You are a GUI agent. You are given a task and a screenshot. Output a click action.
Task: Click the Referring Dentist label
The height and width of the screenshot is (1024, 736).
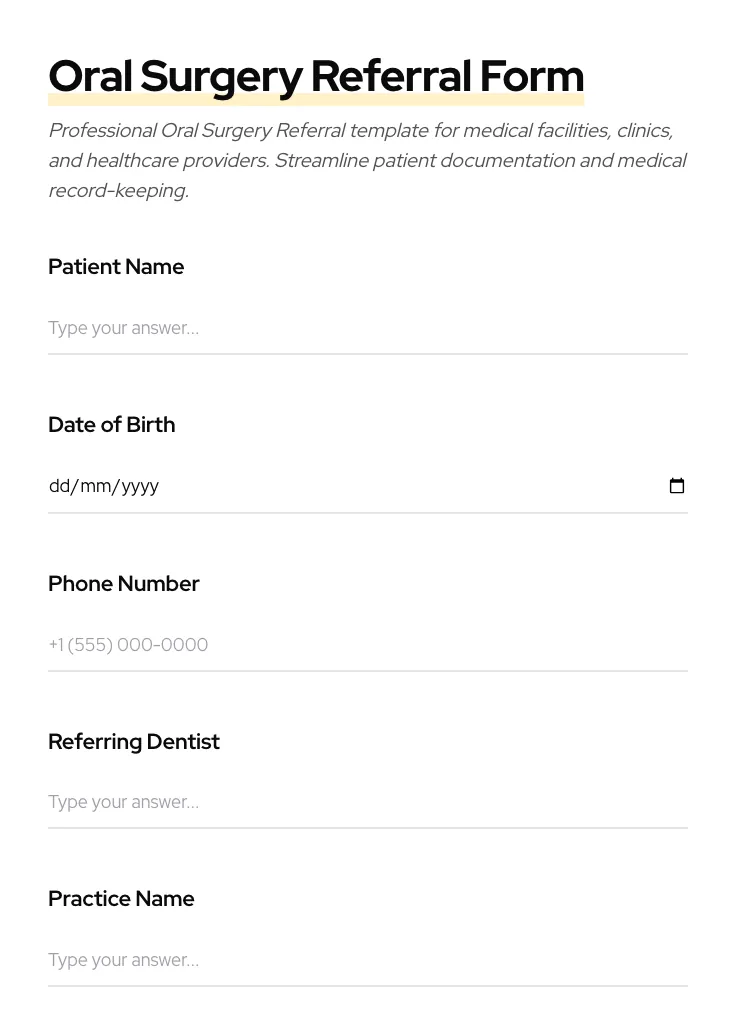tap(134, 741)
